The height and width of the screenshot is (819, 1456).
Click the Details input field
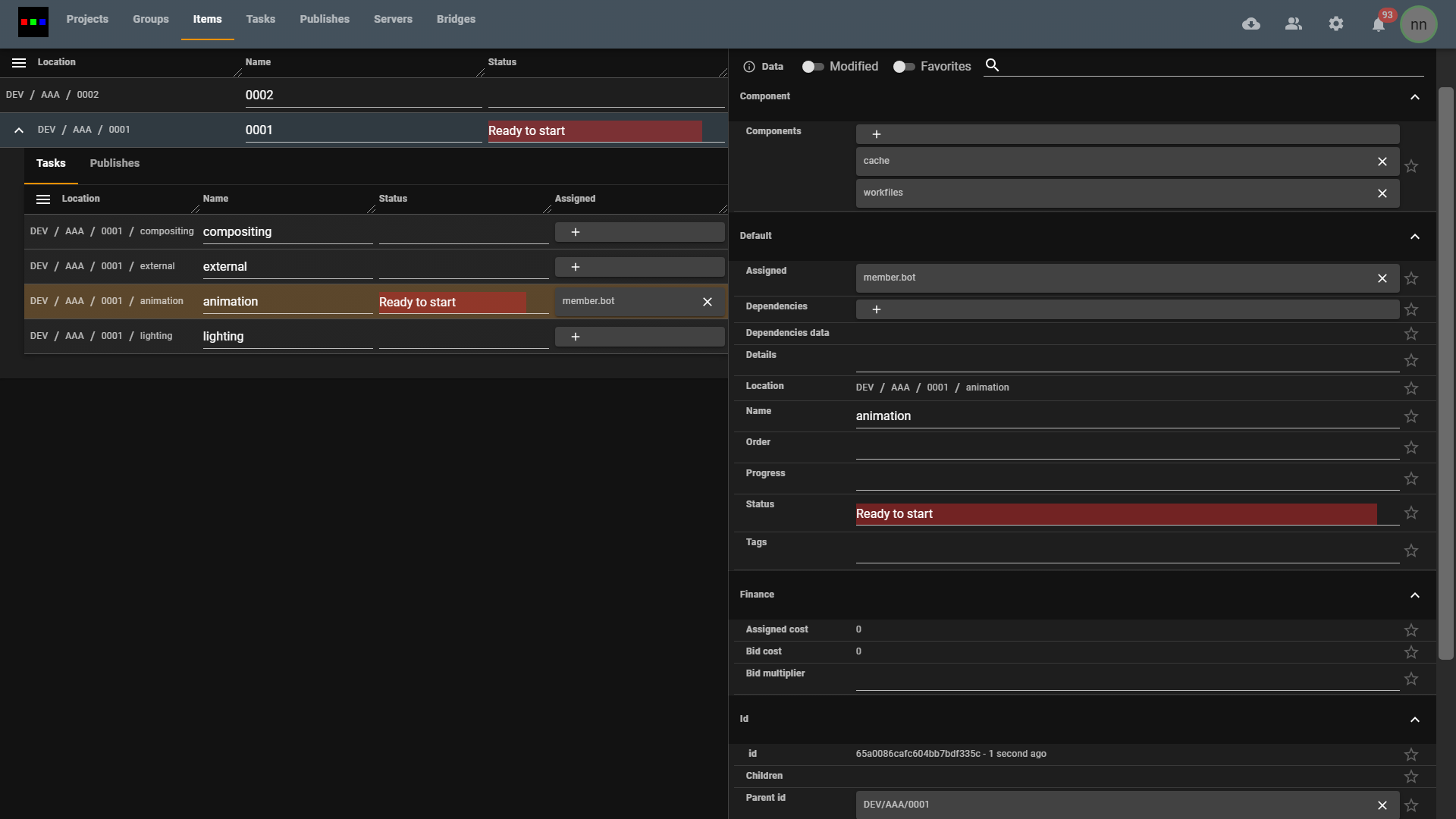click(1127, 362)
